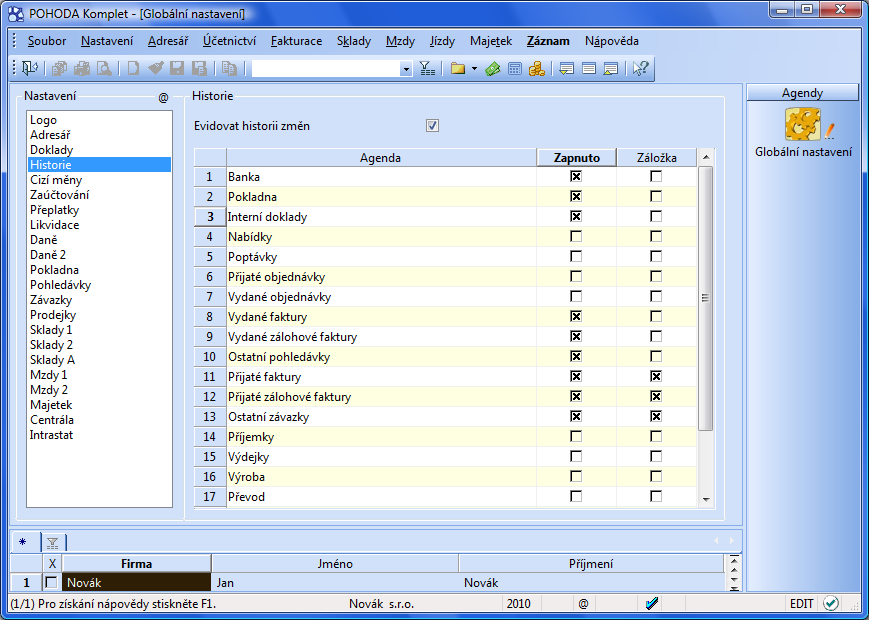Image resolution: width=869 pixels, height=620 pixels.
Task: Click the filter funnel toolbar icon
Action: pyautogui.click(x=427, y=68)
